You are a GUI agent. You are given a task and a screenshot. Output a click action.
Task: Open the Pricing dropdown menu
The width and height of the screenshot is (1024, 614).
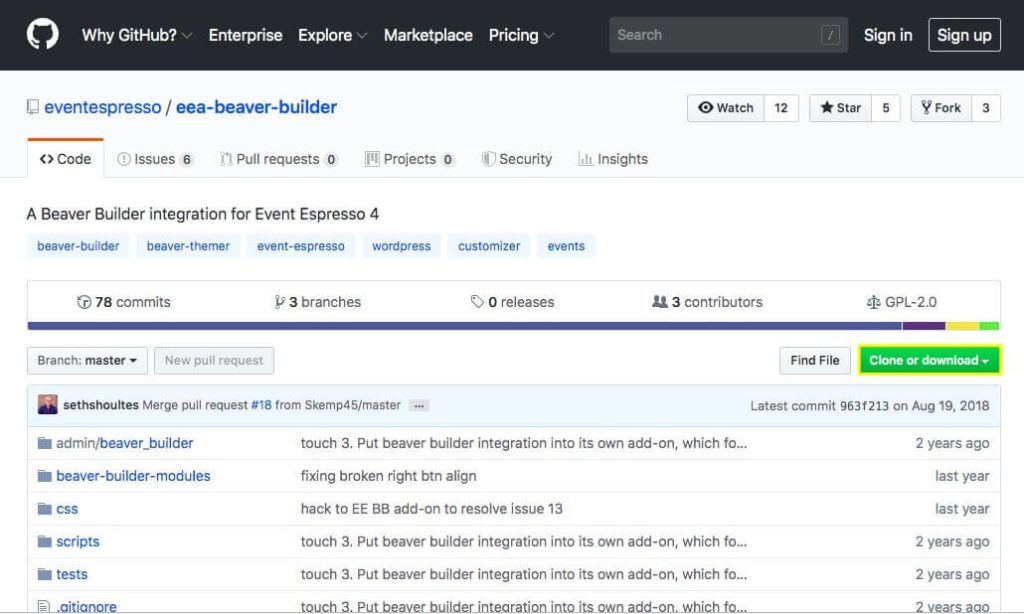coord(521,35)
